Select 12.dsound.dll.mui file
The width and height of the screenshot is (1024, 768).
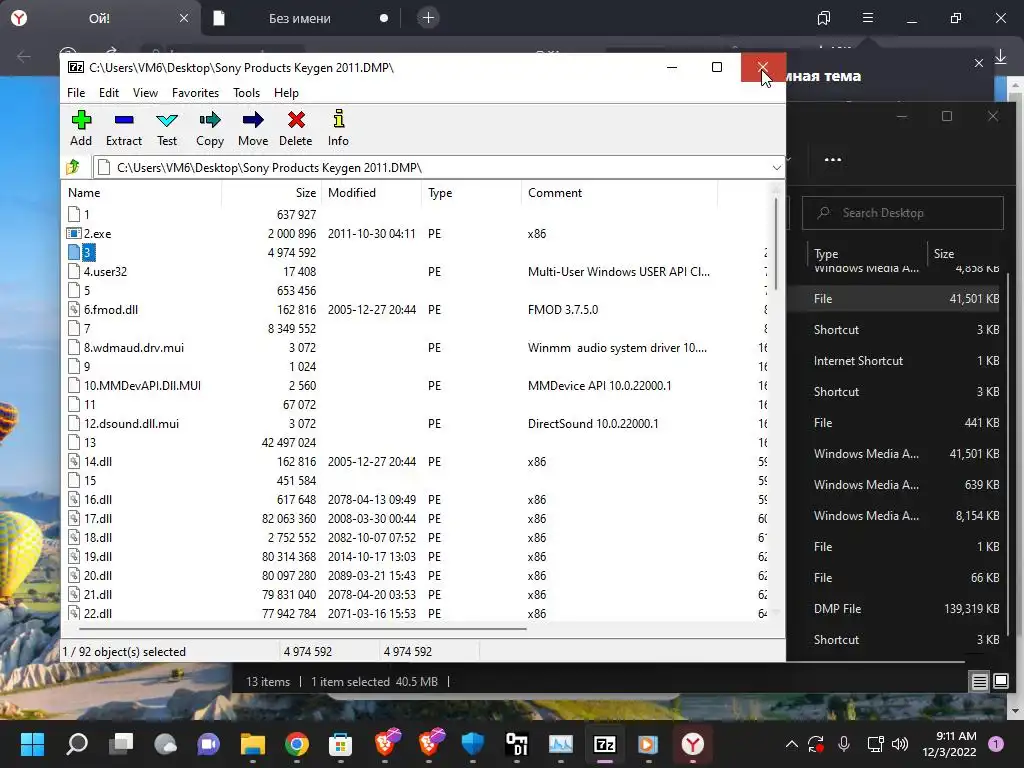[131, 423]
